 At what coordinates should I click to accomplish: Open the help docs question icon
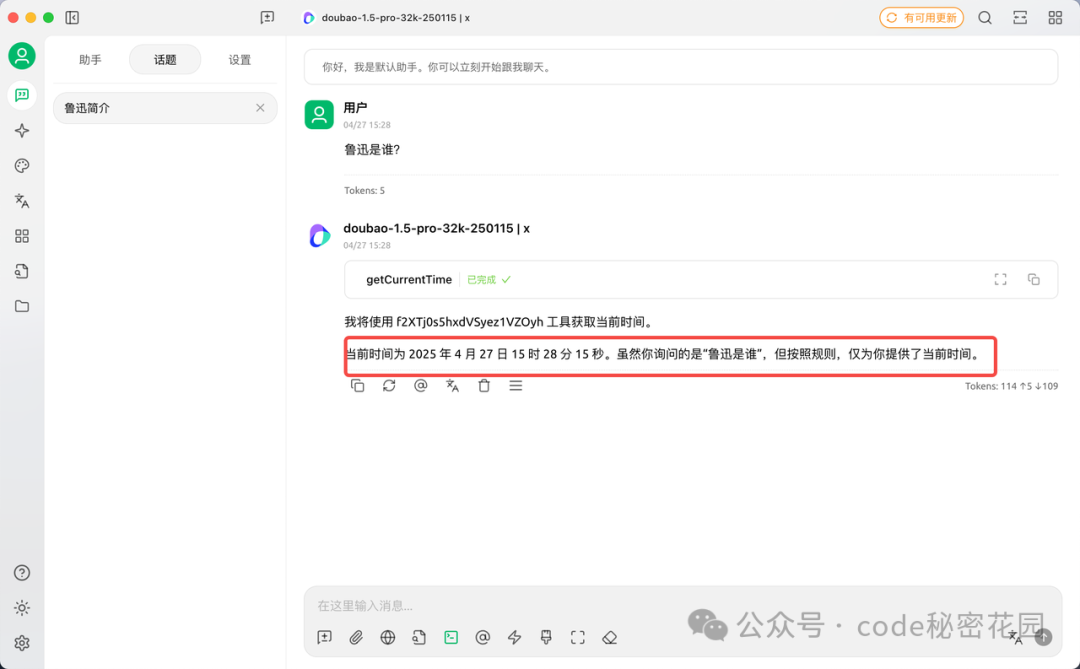(x=22, y=573)
